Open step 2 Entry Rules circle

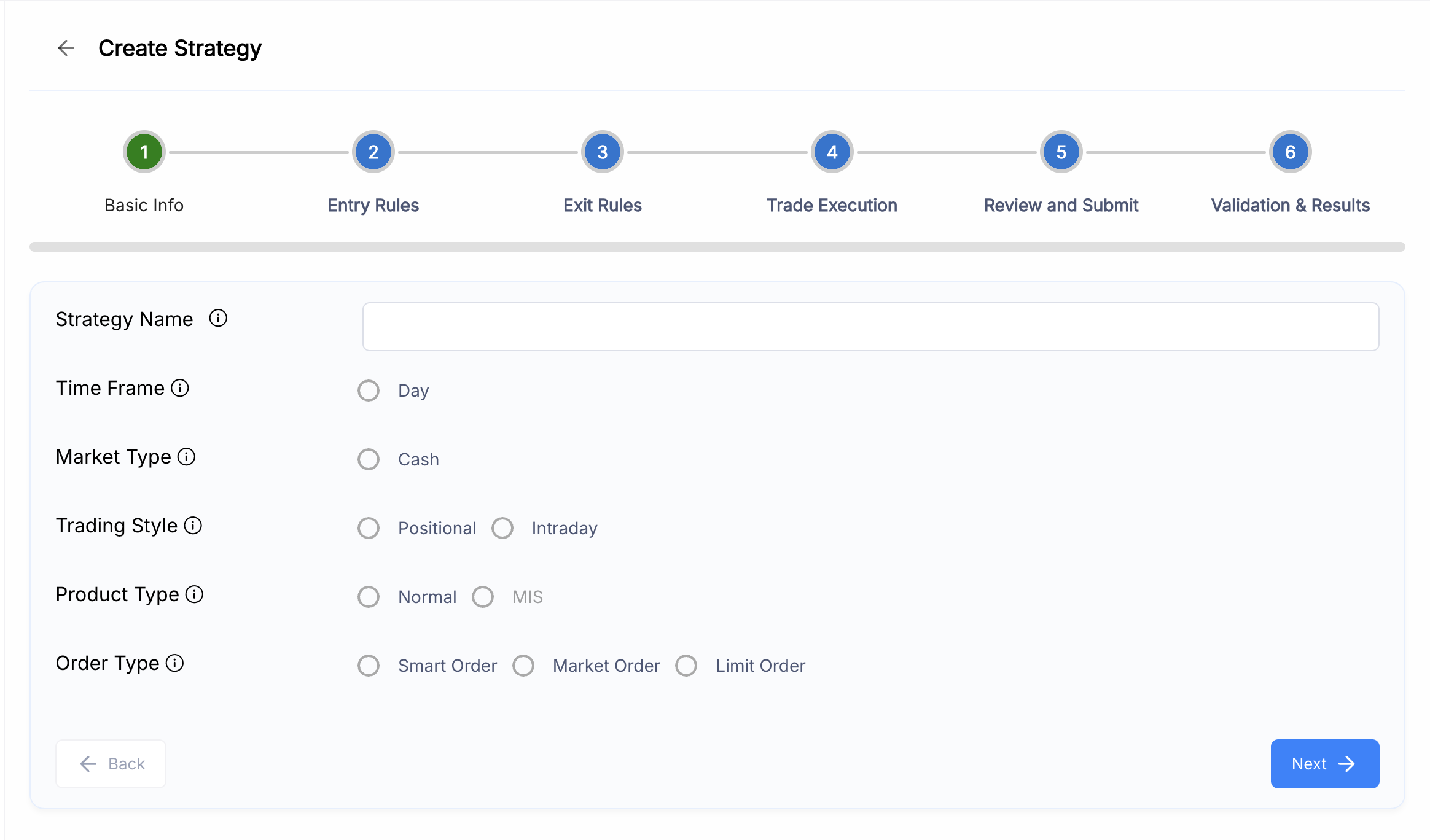click(x=373, y=152)
